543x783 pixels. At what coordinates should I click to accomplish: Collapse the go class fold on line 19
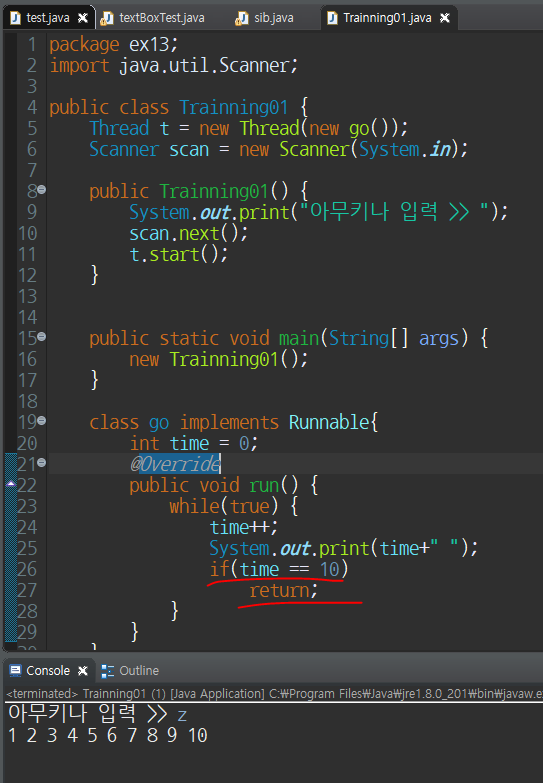[42, 420]
